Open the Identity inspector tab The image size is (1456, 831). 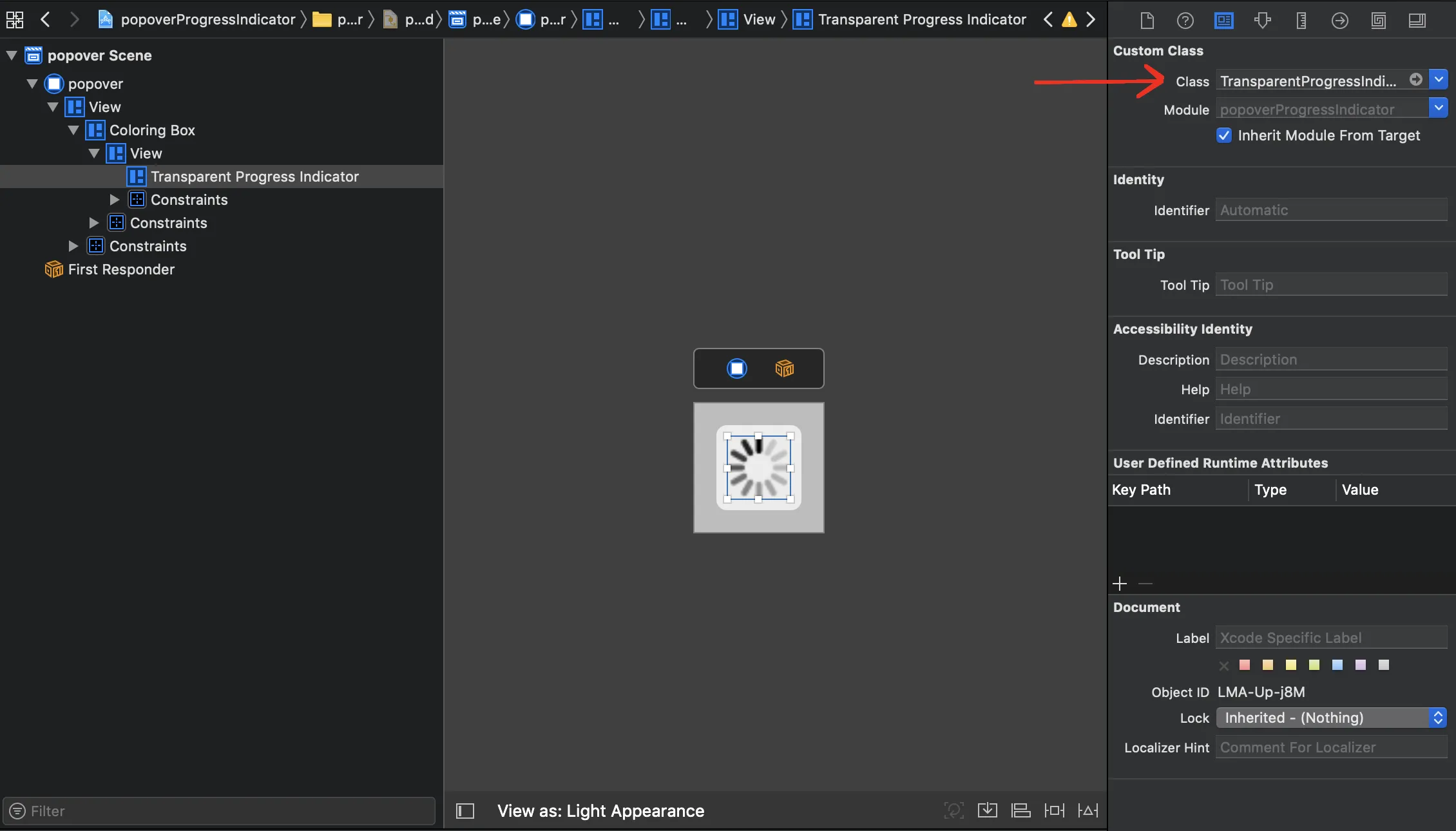point(1223,21)
